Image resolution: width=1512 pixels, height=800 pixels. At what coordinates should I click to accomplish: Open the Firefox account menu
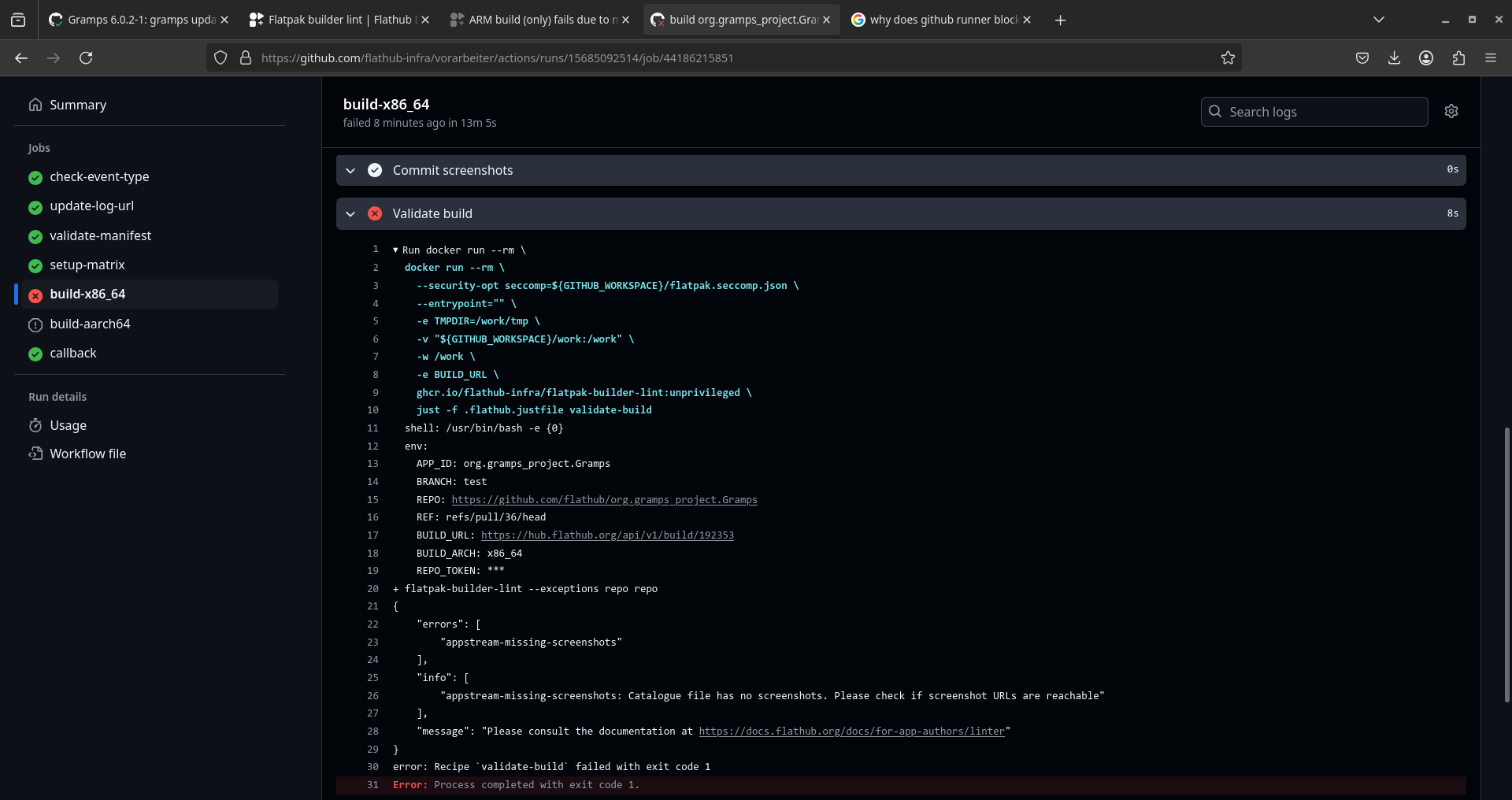pos(1426,57)
